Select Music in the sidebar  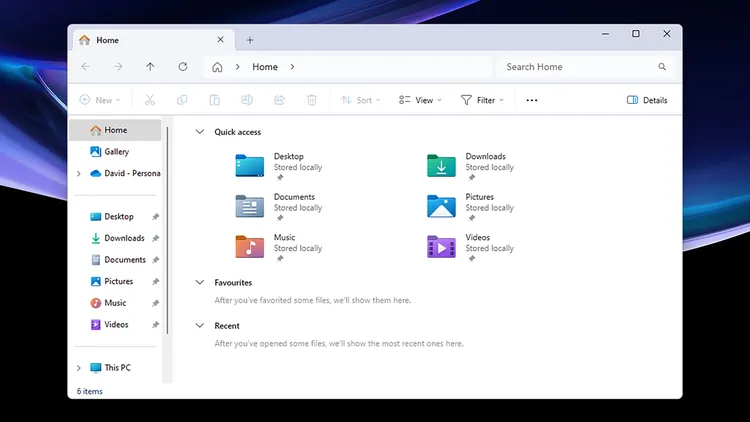(115, 303)
